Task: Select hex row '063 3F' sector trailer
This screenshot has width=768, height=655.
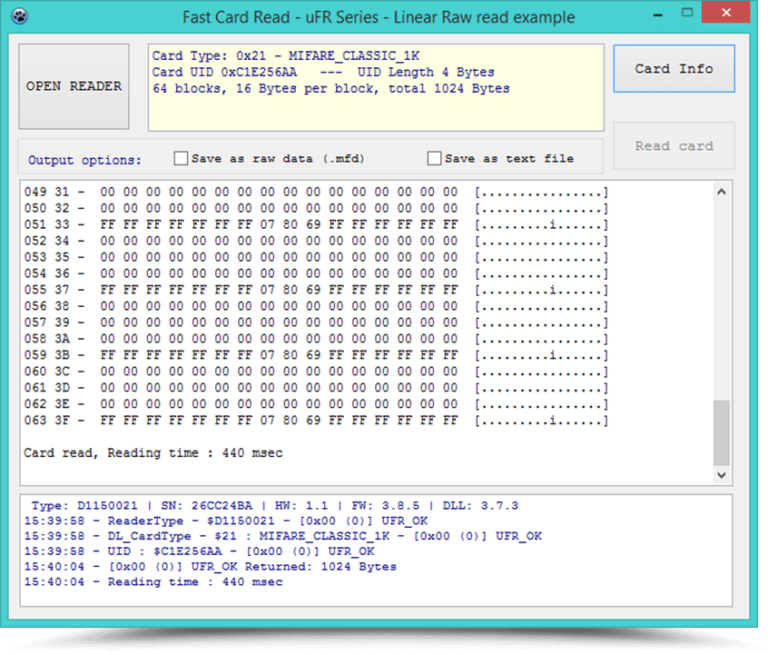Action: click(x=316, y=420)
